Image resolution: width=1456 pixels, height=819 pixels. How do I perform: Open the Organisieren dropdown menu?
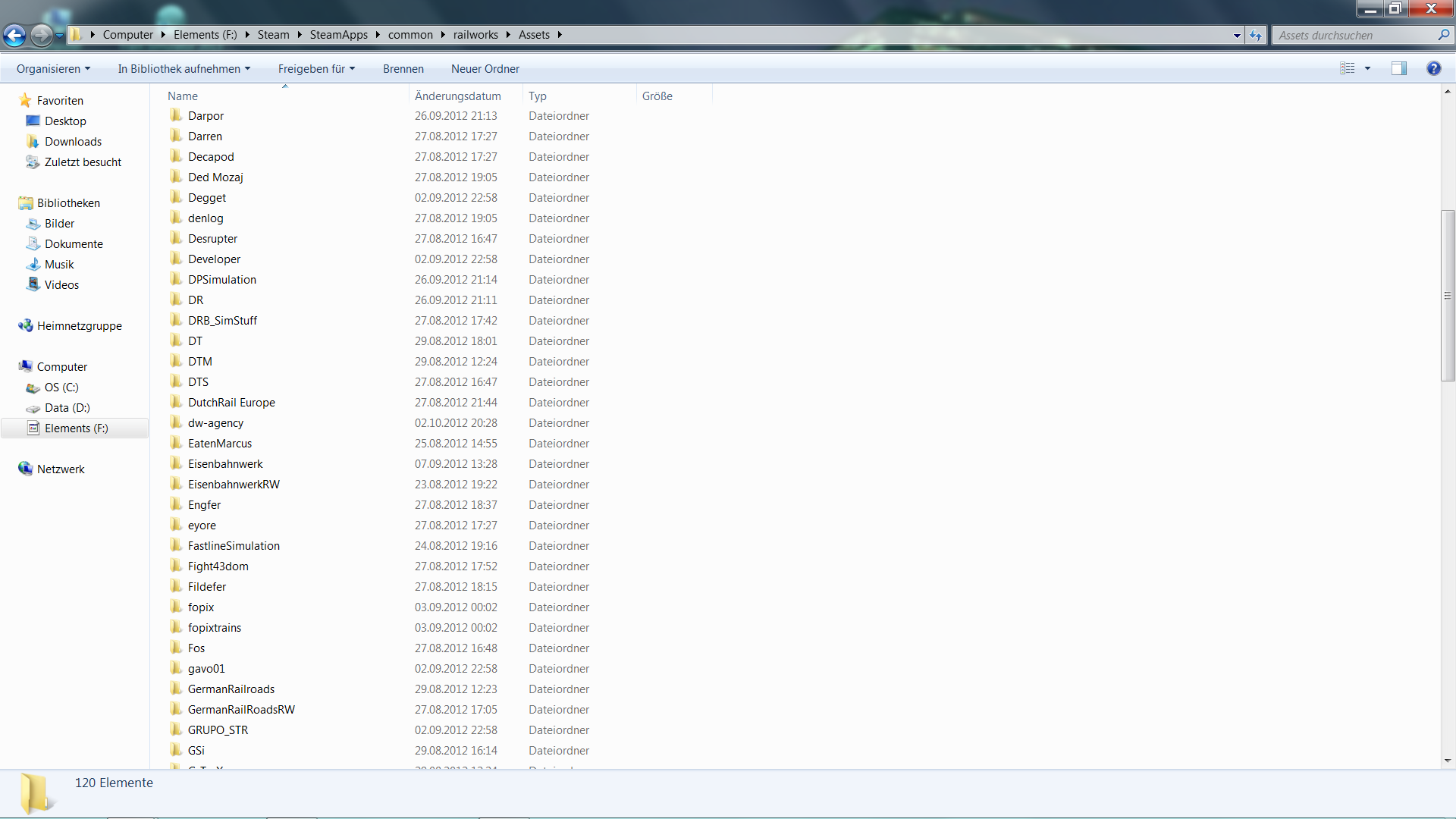53,69
